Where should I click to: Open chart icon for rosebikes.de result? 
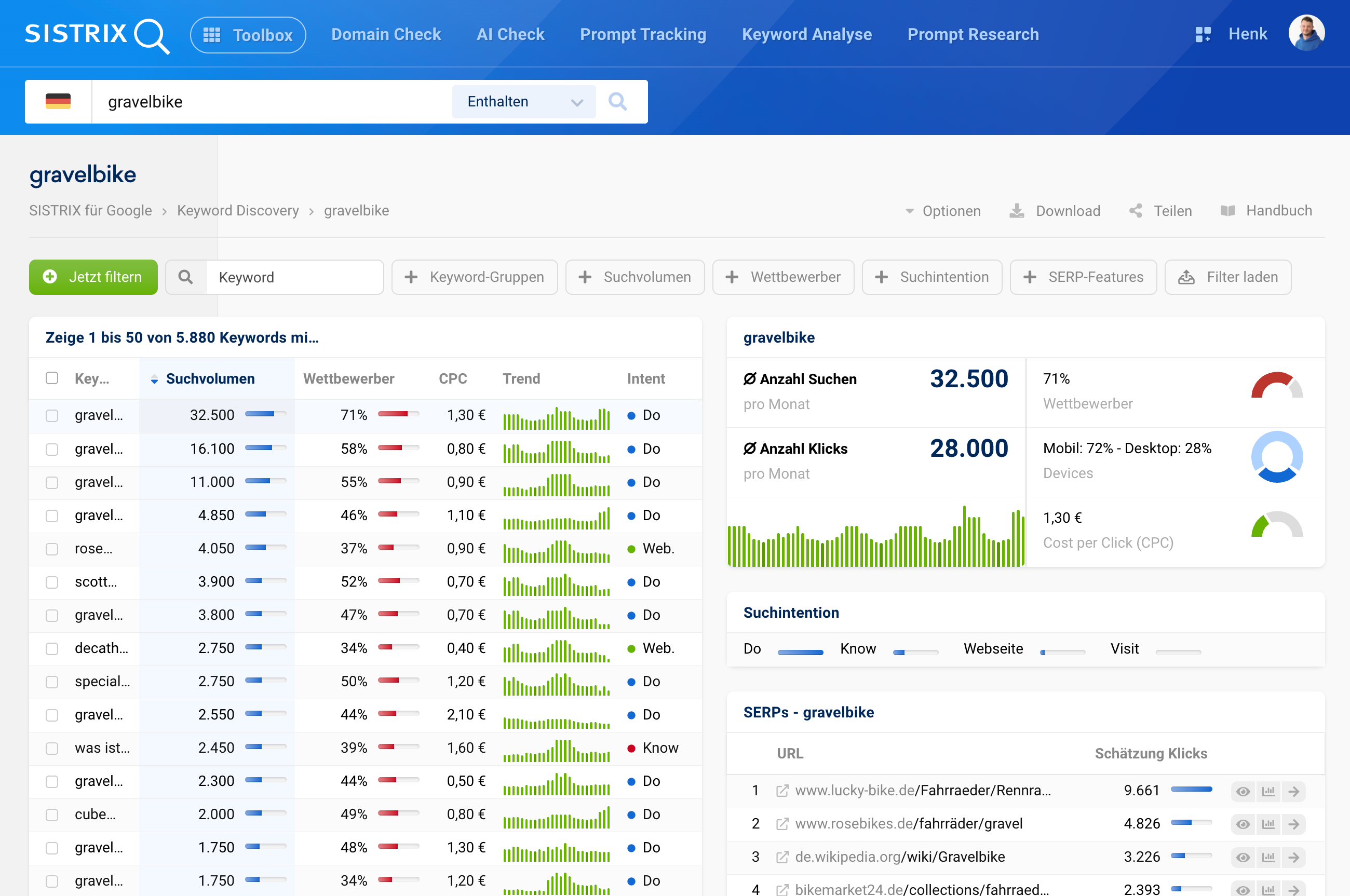(1268, 824)
